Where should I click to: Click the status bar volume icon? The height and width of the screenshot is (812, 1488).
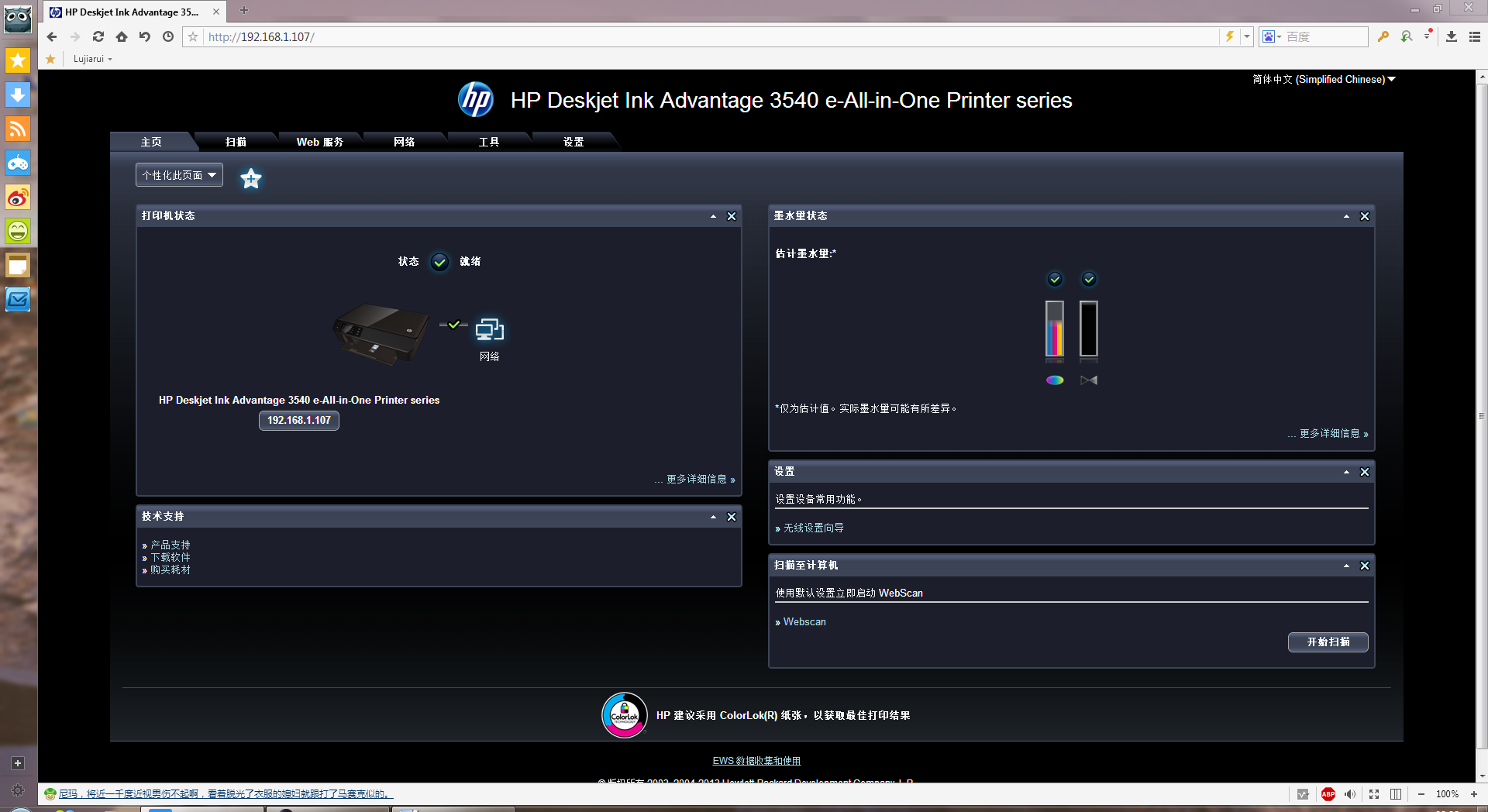pyautogui.click(x=1350, y=794)
